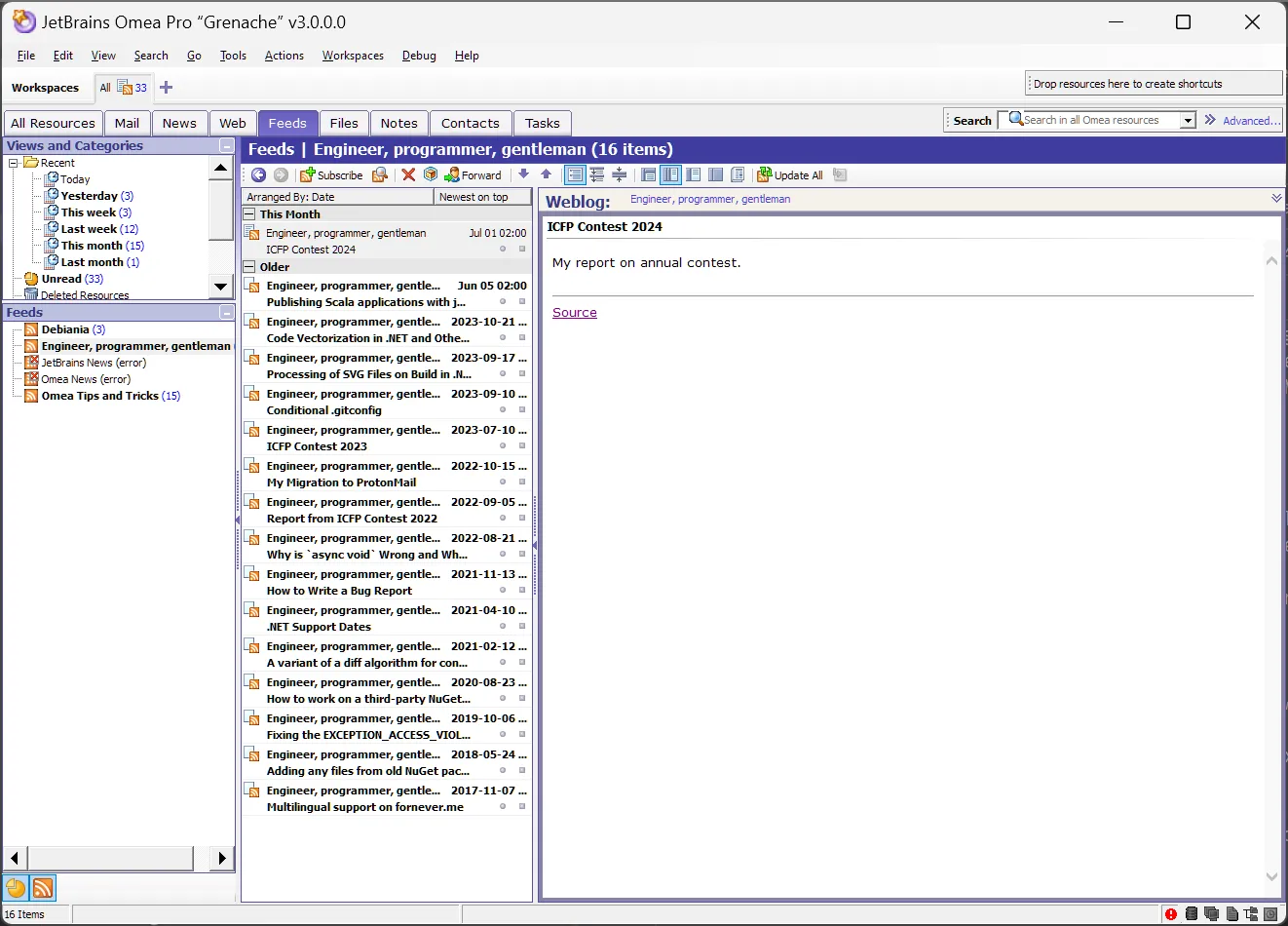Toggle the highlighted vertical layout button
Screen dimensions: 1288x926
pyautogui.click(x=670, y=174)
